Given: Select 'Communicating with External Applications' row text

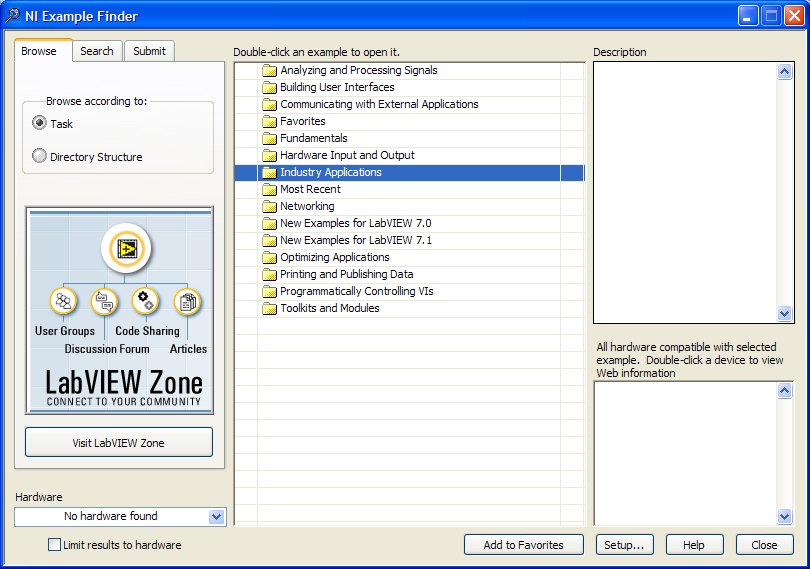Looking at the screenshot, I should click(x=379, y=104).
